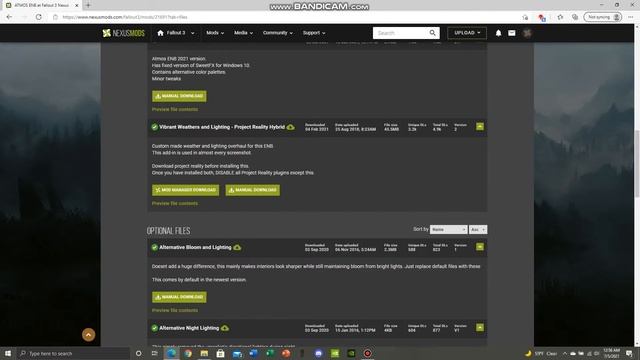Manual Download the Atmos ENB 2021 file

coord(179,96)
